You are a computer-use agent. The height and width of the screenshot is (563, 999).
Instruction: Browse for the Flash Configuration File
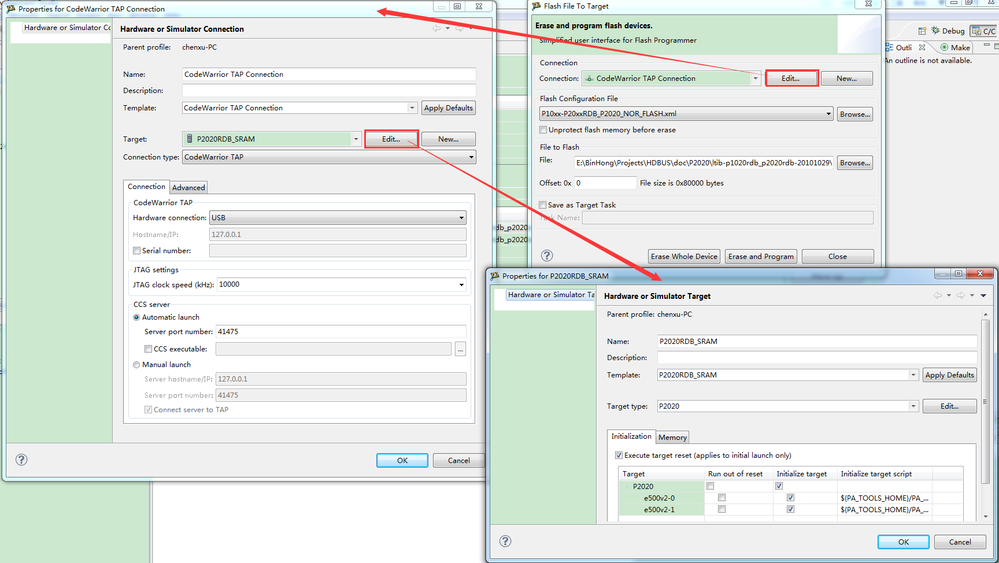coord(854,114)
